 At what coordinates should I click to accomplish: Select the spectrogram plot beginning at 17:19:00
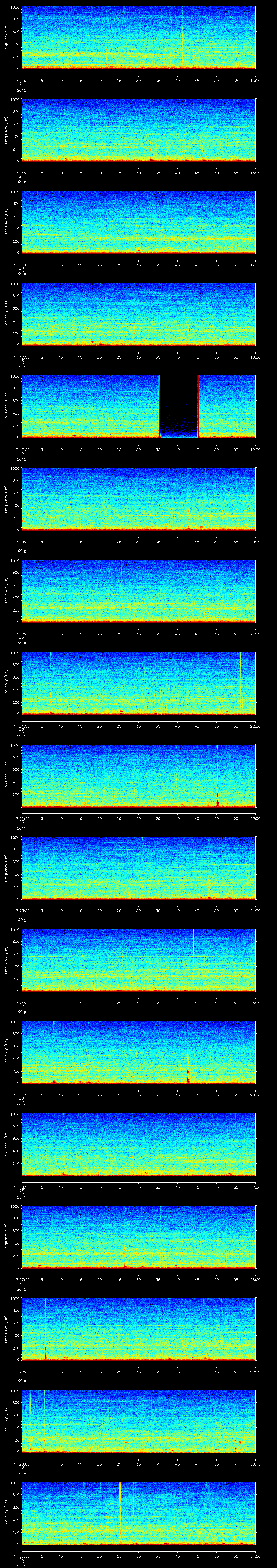click(x=138, y=499)
